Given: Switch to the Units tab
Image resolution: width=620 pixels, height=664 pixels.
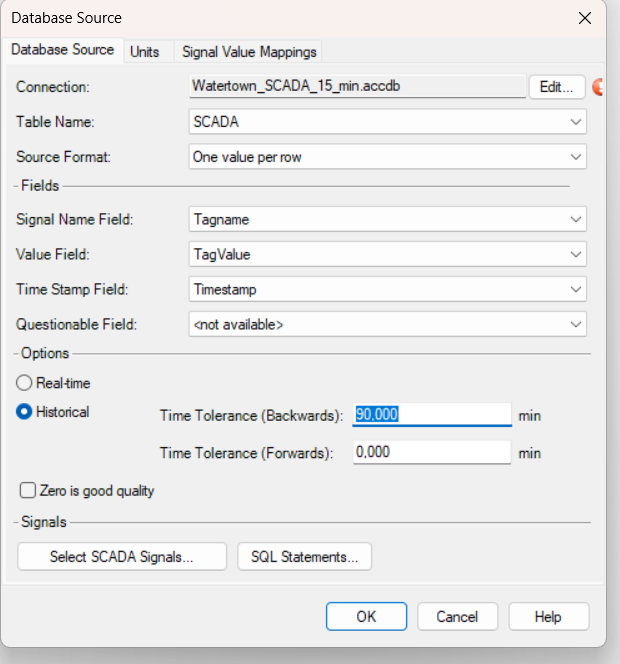Looking at the screenshot, I should click(x=145, y=51).
